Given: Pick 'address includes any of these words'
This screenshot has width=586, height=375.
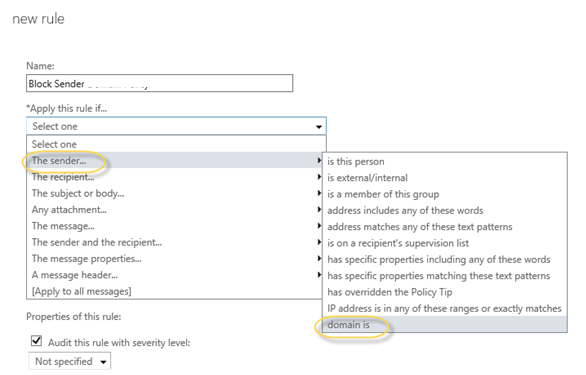Looking at the screenshot, I should [445, 210].
